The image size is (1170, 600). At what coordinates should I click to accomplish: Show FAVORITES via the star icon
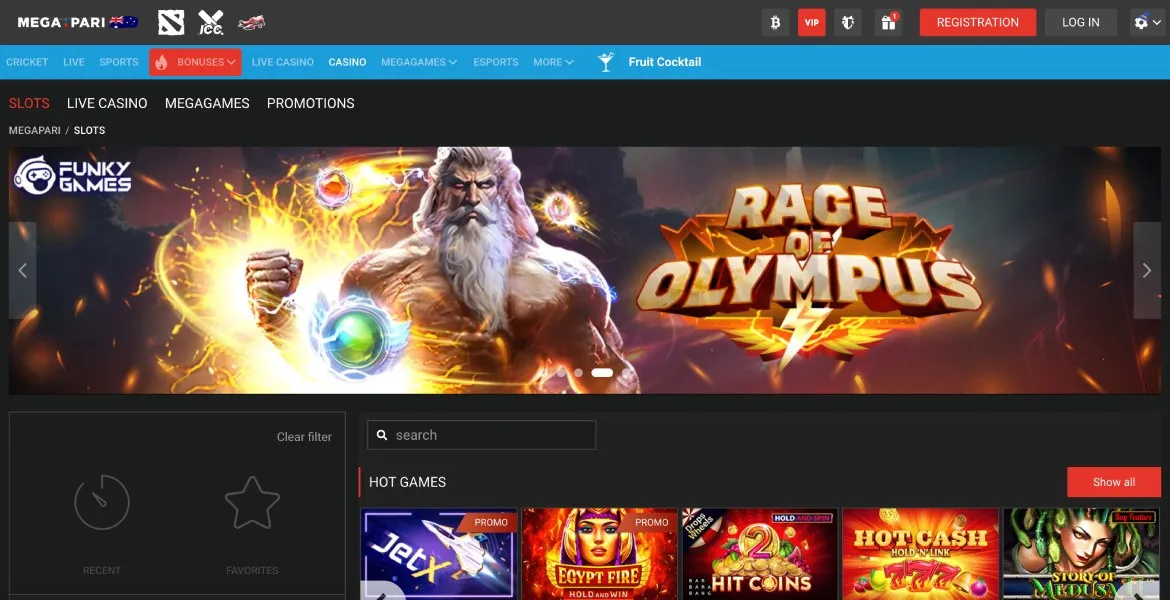tap(252, 503)
